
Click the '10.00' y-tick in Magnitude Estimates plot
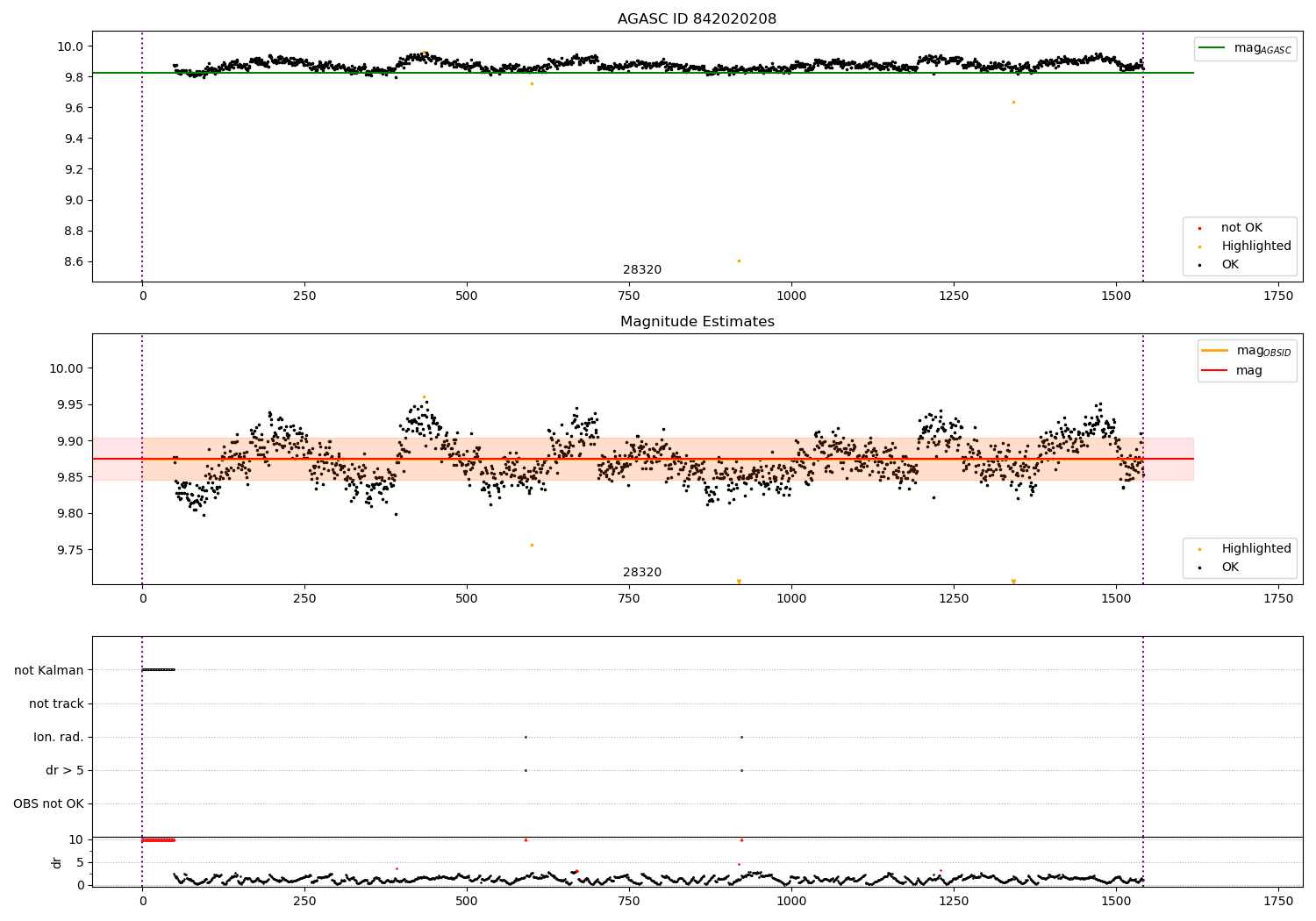coord(67,368)
